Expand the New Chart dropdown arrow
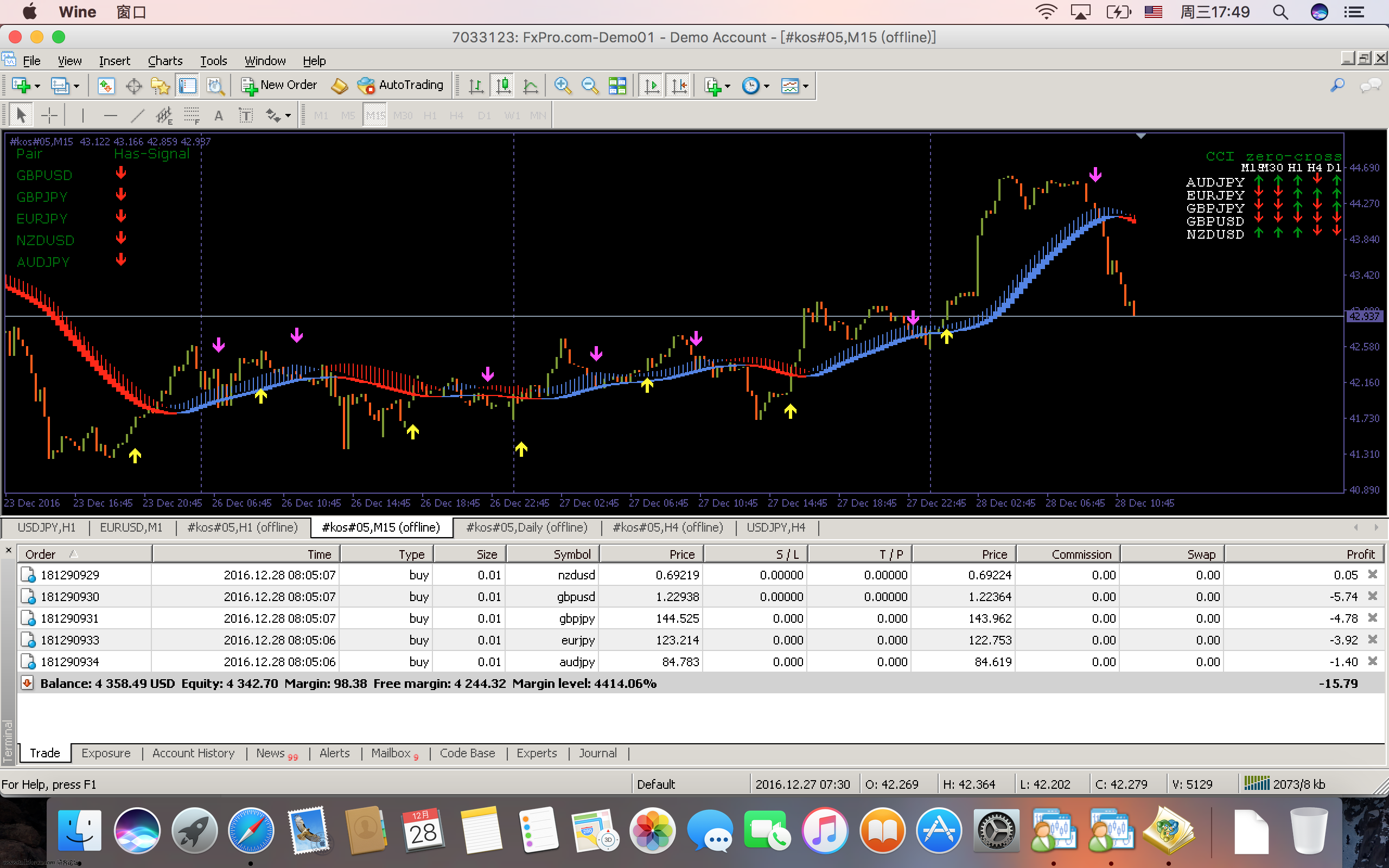 pos(37,86)
